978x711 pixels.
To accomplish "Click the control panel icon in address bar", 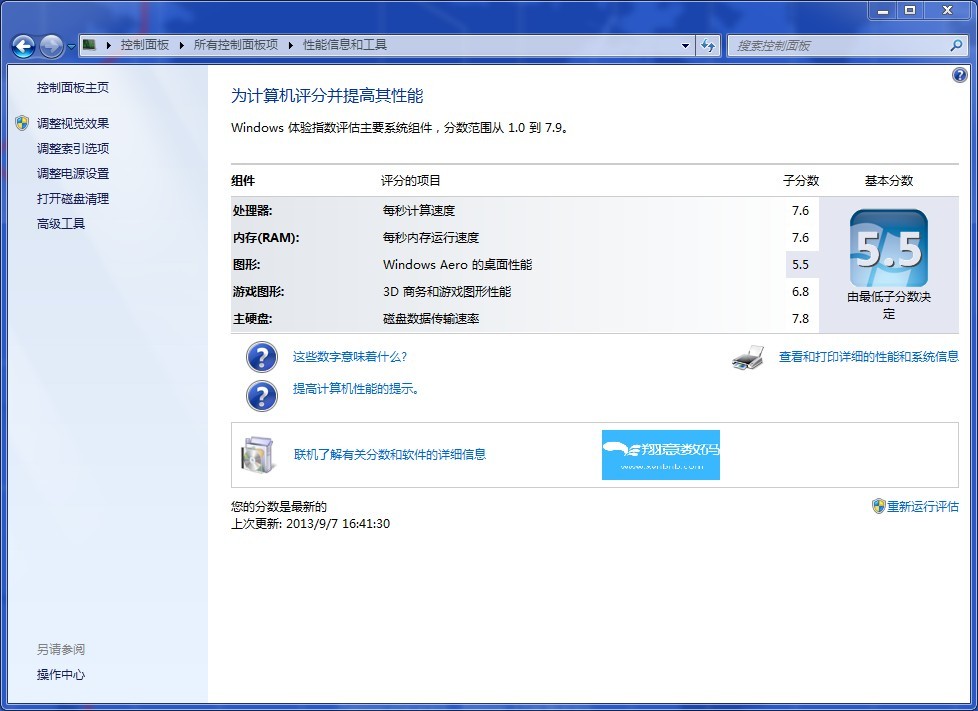I will pos(90,45).
